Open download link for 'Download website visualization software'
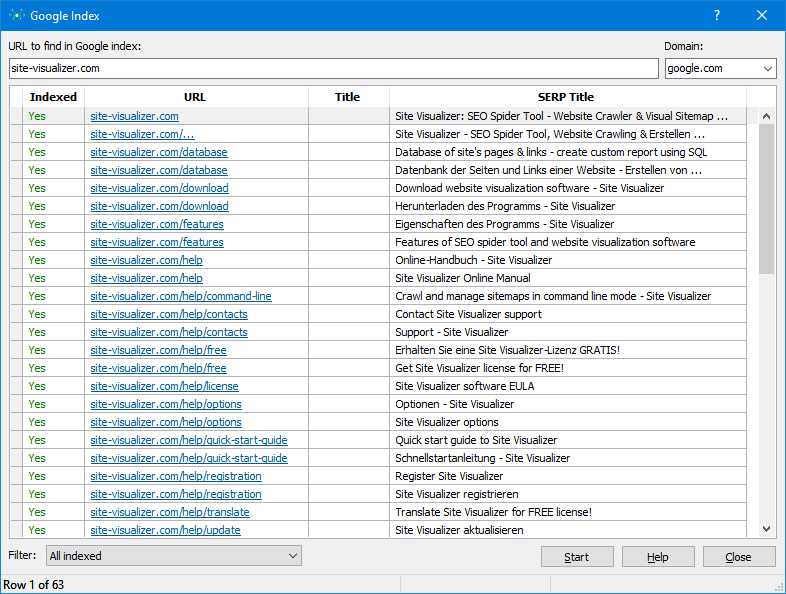The height and width of the screenshot is (594, 786). pos(159,188)
